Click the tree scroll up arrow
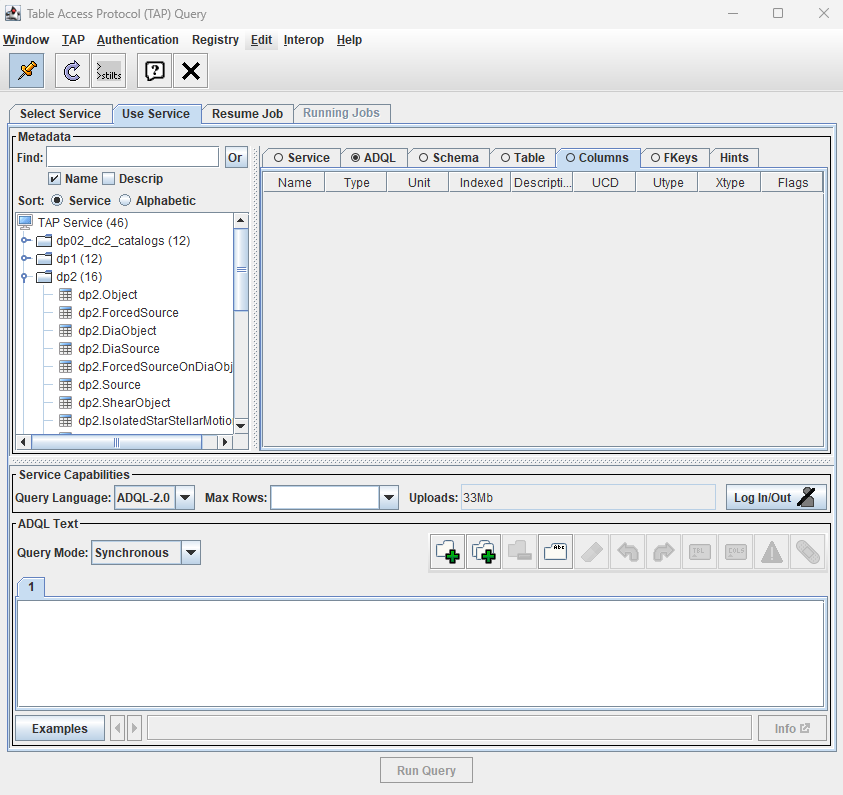Screen dimensions: 843x795 [241, 220]
